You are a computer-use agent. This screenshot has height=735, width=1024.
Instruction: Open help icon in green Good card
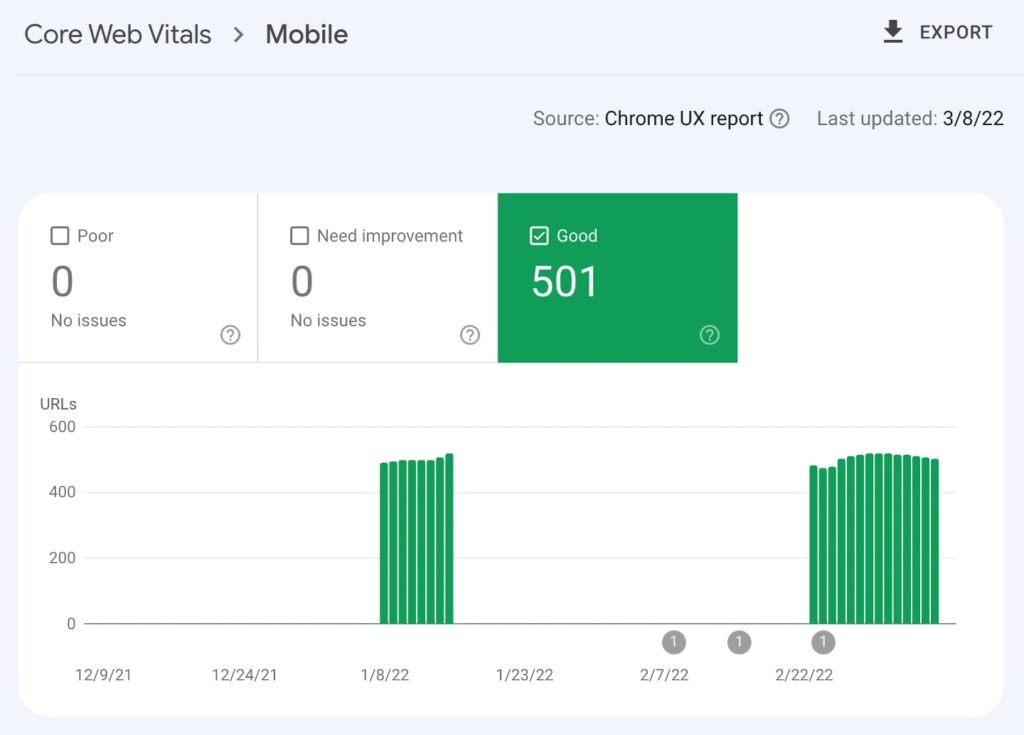coord(710,335)
